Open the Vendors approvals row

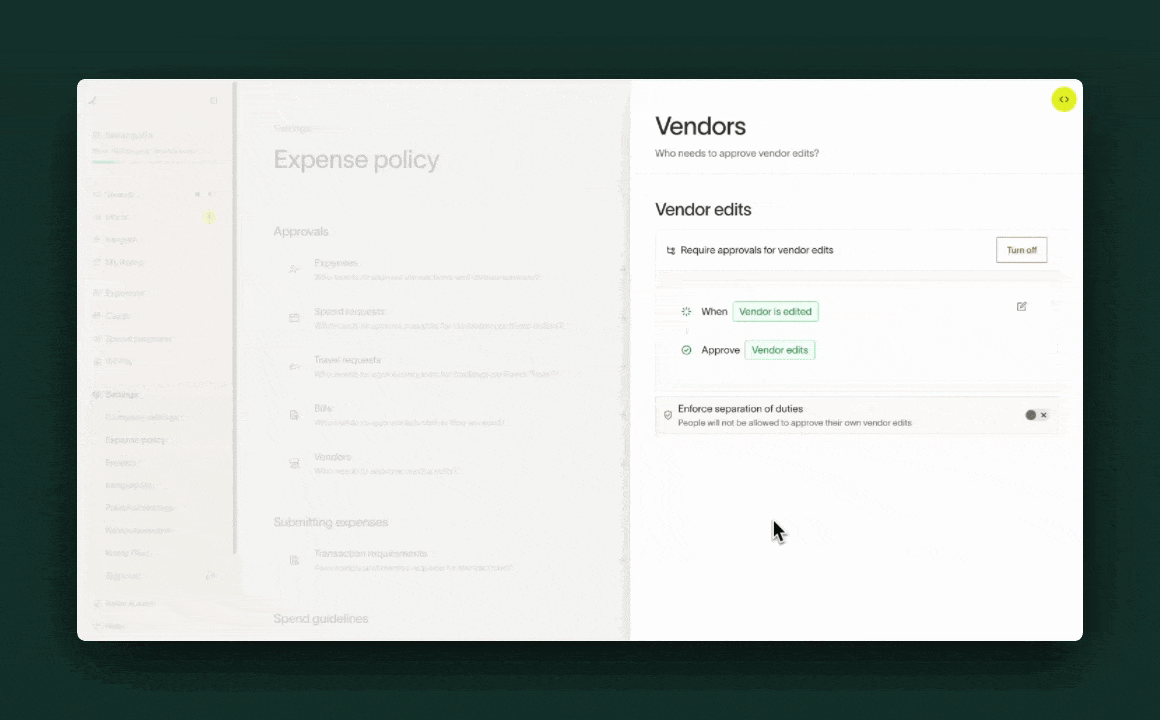point(451,464)
